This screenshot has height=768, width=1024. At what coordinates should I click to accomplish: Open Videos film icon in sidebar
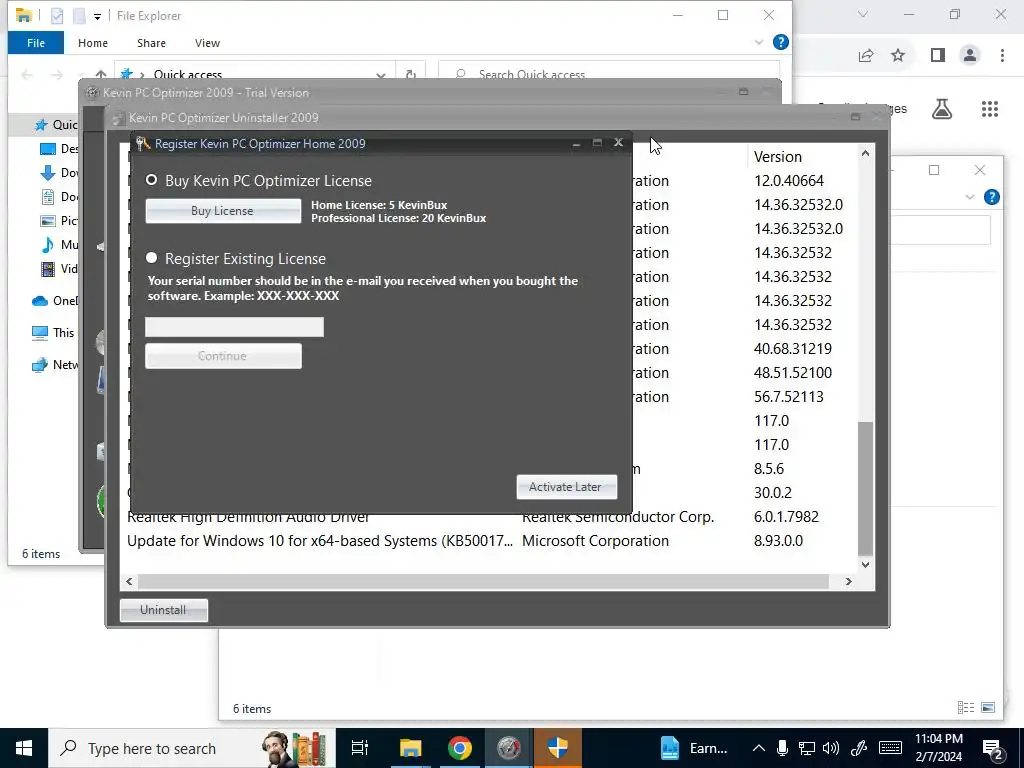(48, 268)
